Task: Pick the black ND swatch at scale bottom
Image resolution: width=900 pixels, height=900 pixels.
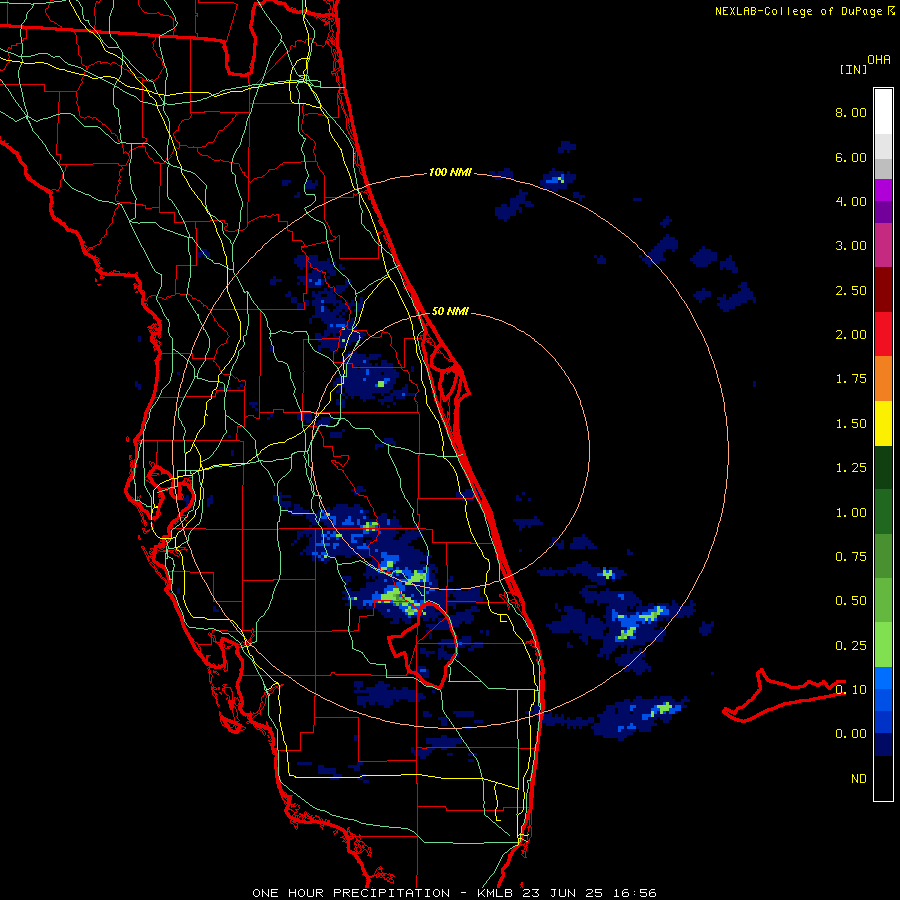Action: tap(883, 778)
